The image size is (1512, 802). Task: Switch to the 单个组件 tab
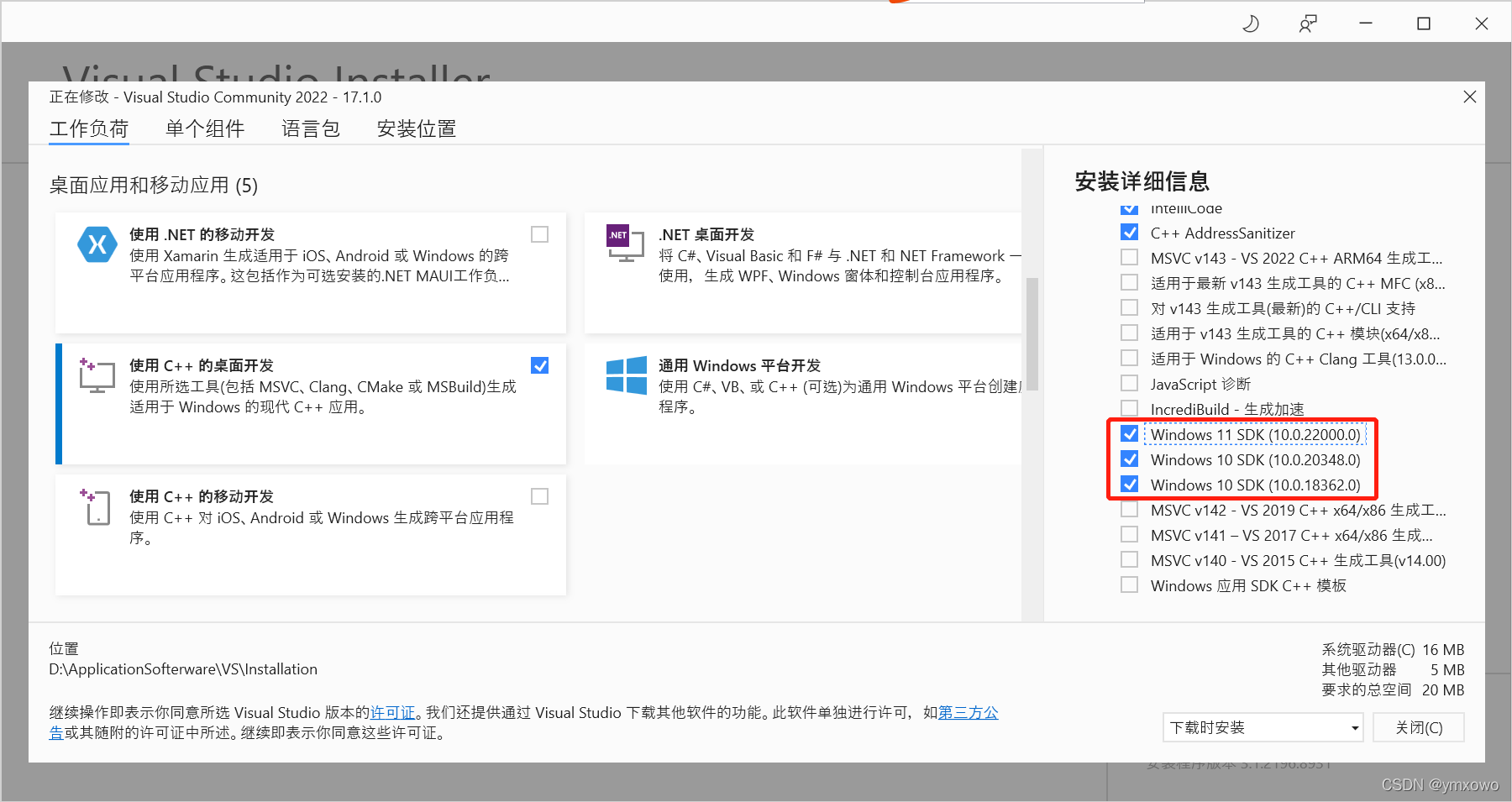coord(205,128)
